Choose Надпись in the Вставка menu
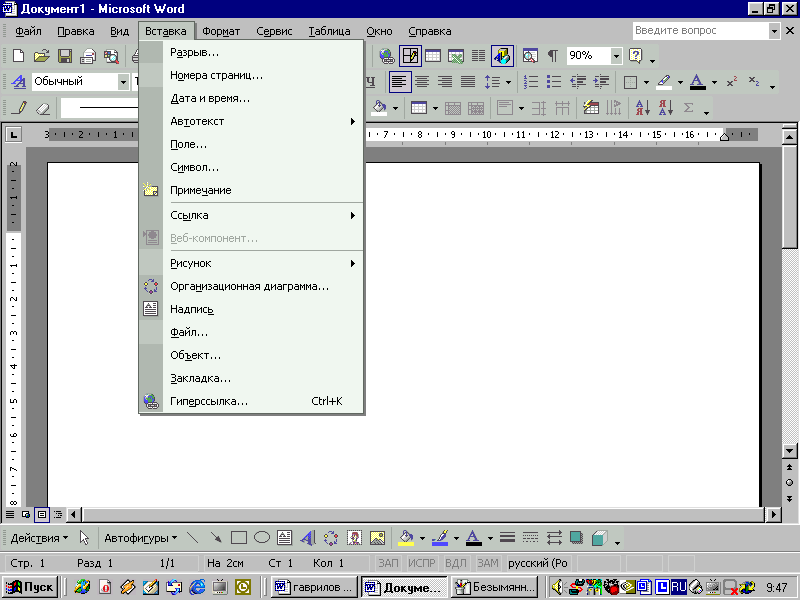This screenshot has height=600, width=800. pyautogui.click(x=252, y=309)
